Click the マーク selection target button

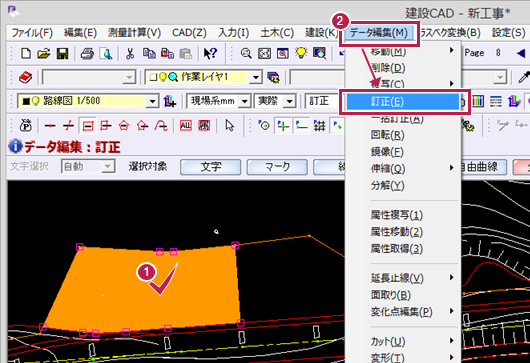[x=277, y=167]
